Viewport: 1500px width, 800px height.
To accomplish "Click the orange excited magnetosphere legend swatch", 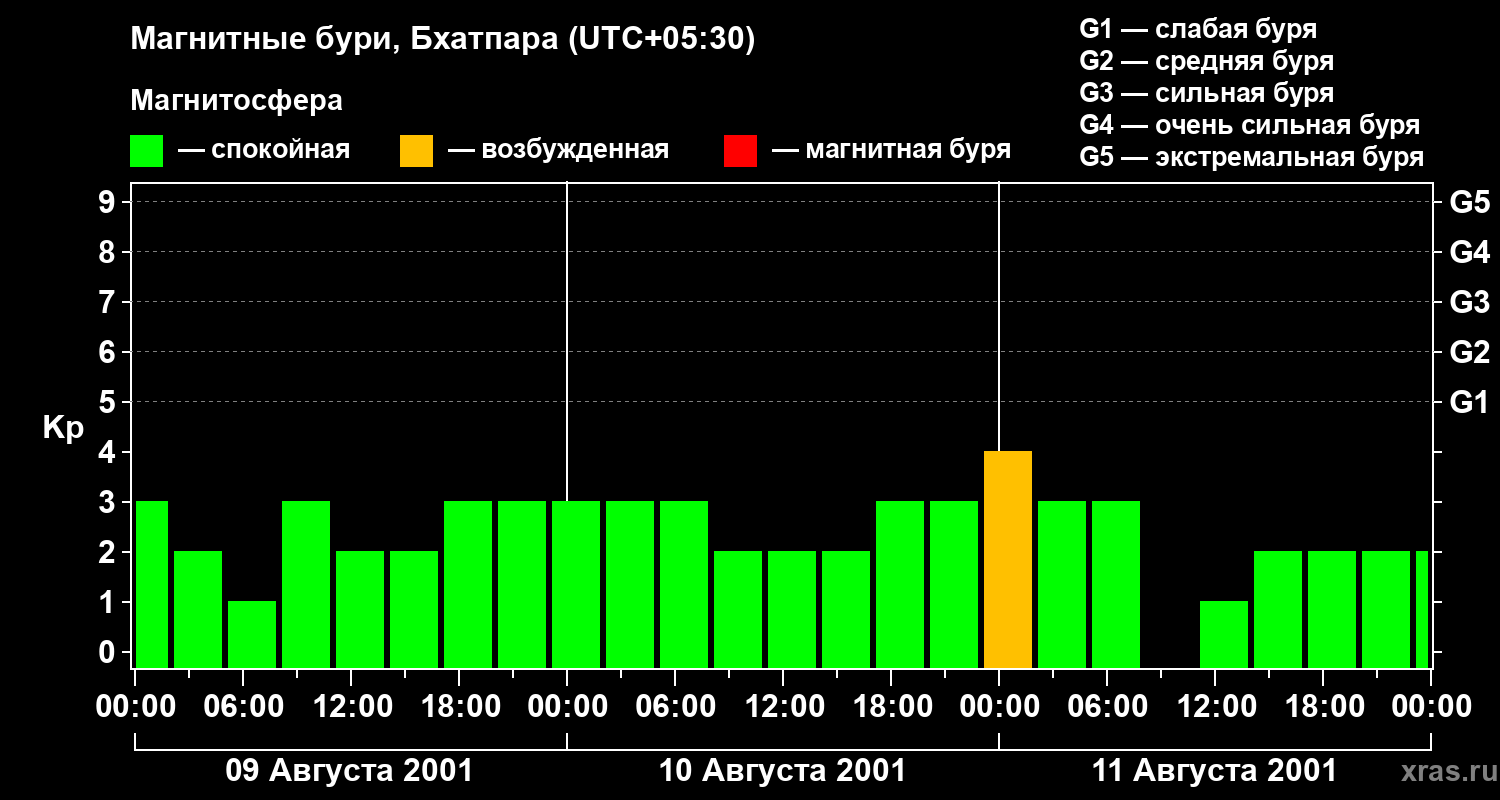I will (x=416, y=151).
